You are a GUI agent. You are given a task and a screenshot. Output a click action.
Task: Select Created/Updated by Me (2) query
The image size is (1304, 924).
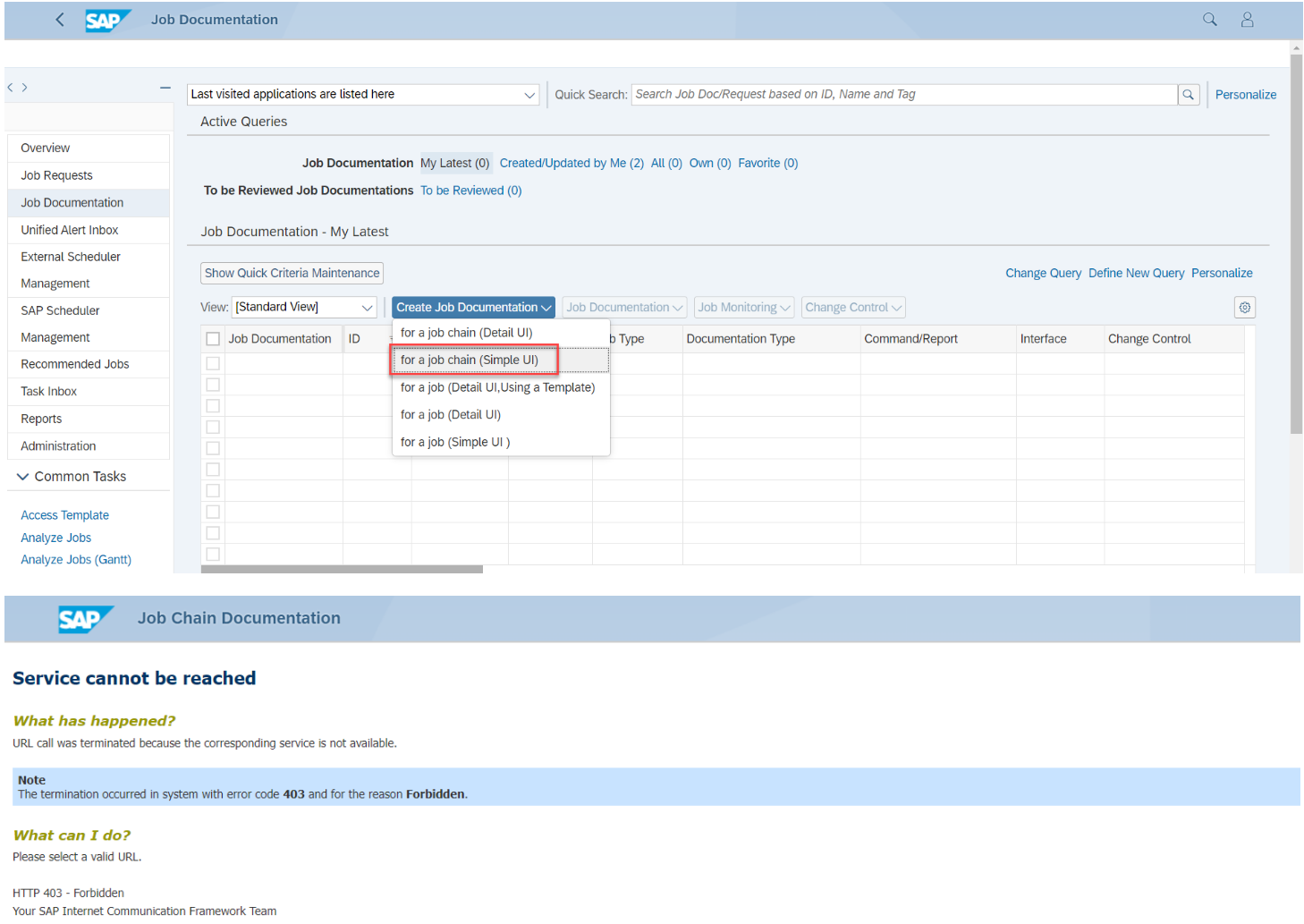click(x=572, y=164)
